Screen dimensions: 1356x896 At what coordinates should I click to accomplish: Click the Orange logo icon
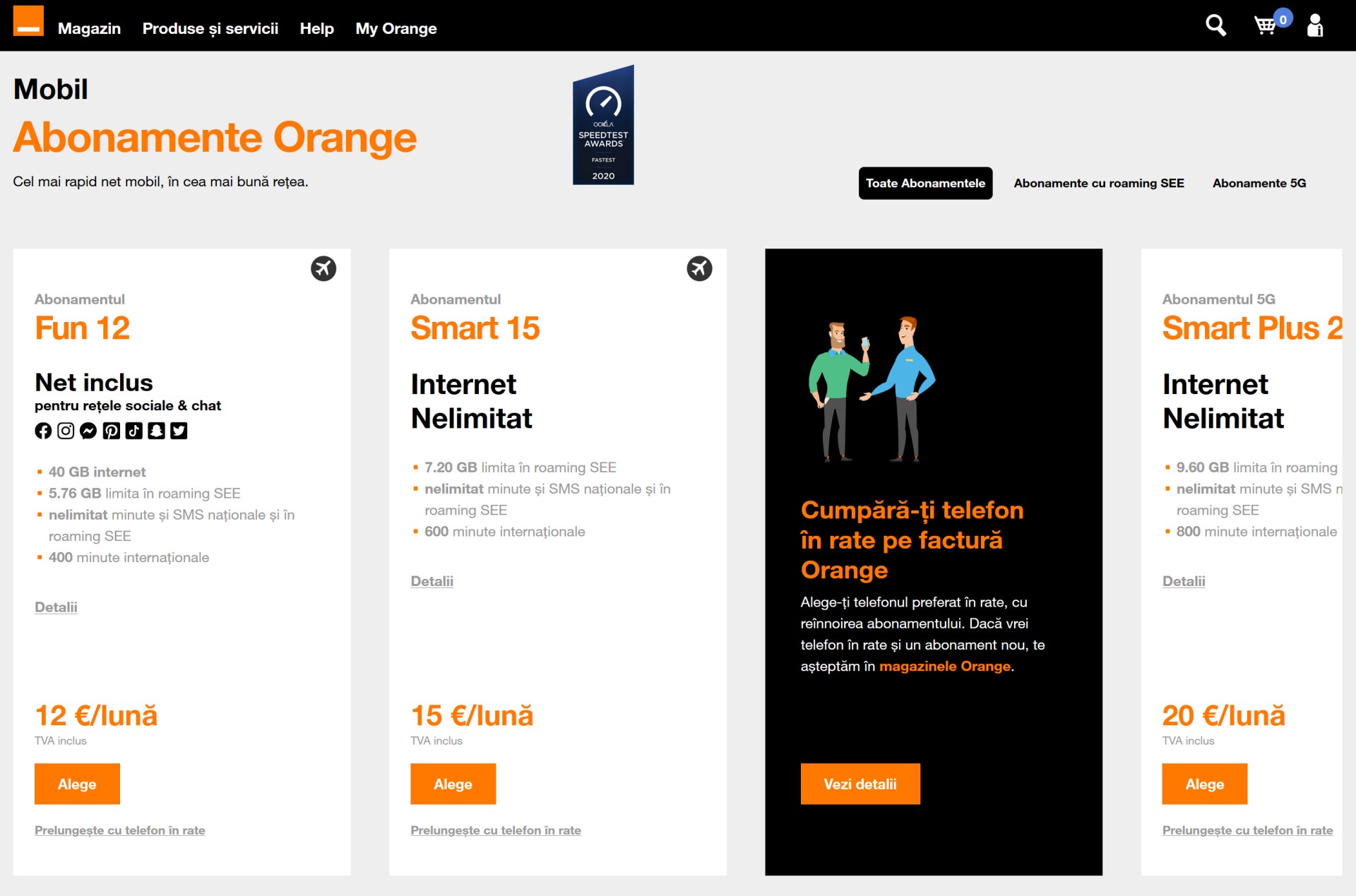(28, 21)
